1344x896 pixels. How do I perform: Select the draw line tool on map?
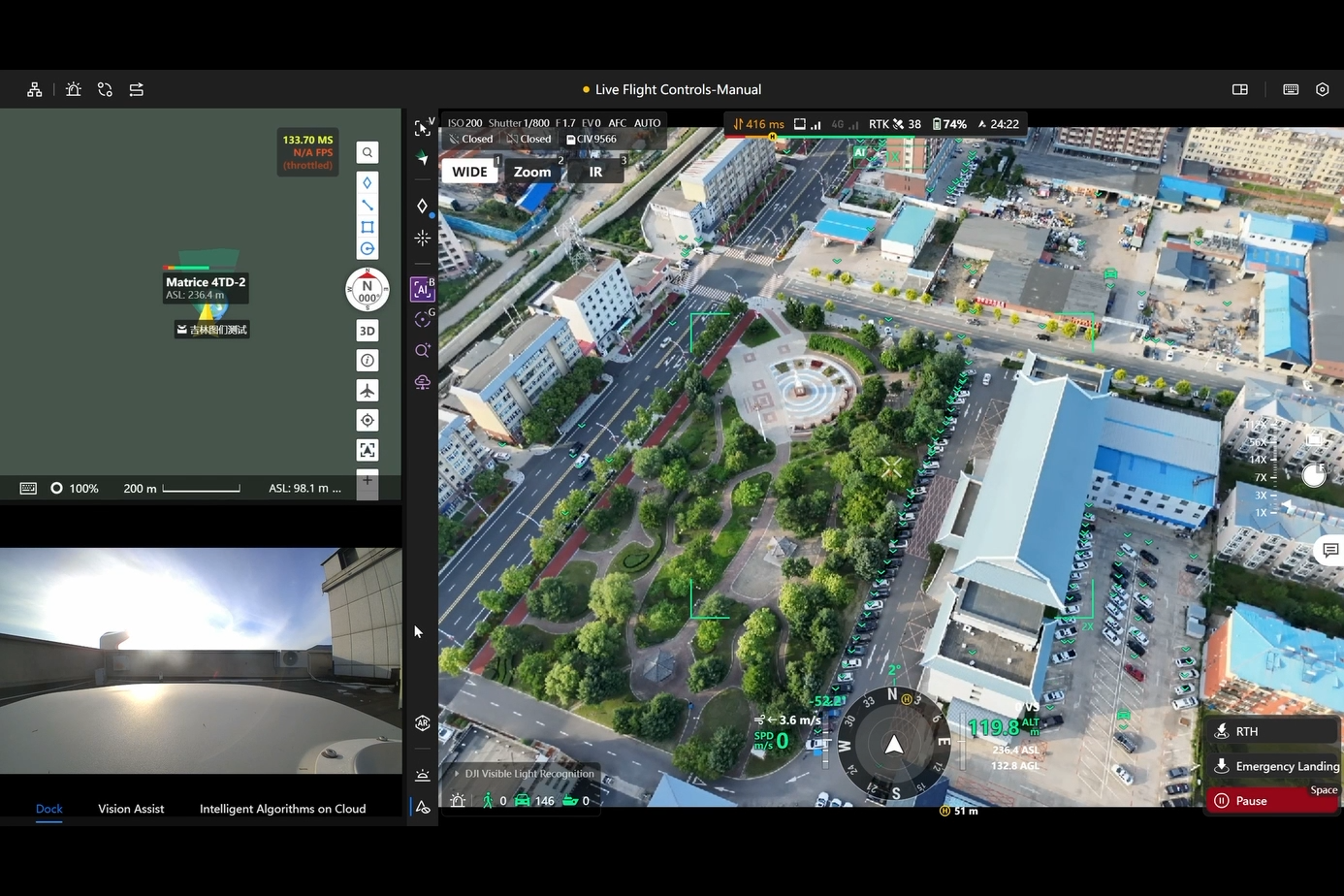[368, 205]
